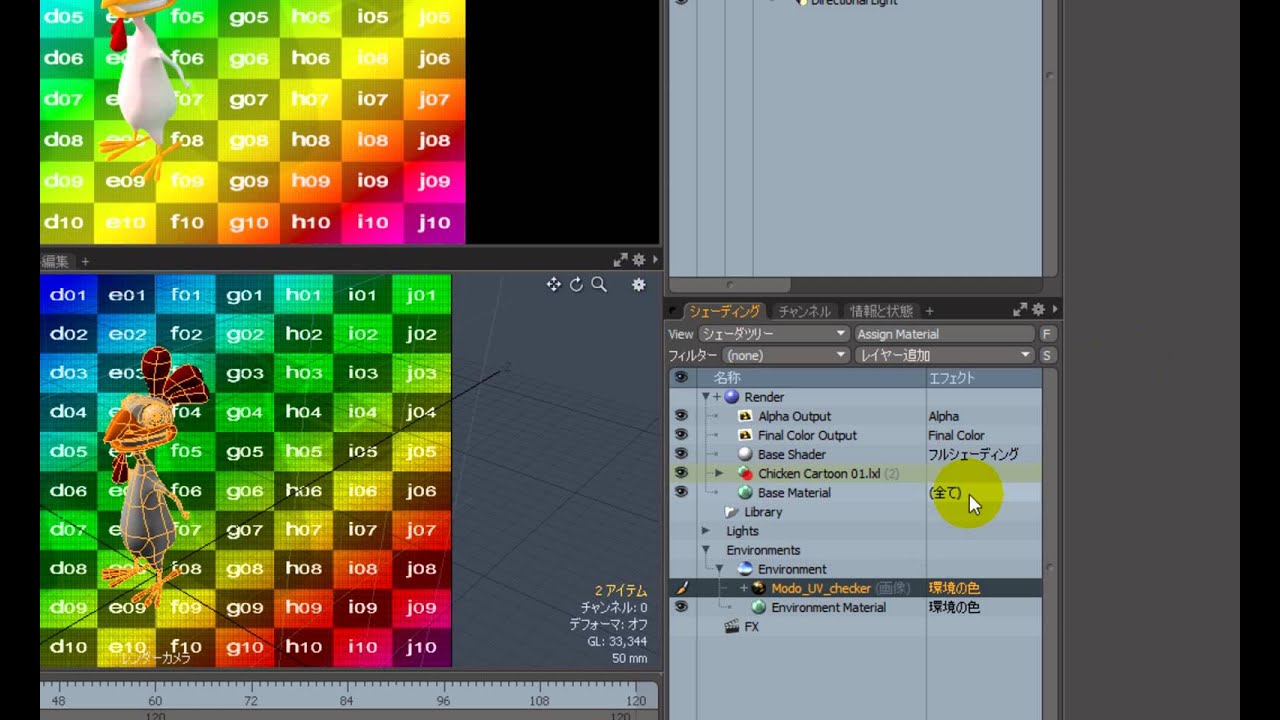The width and height of the screenshot is (1280, 720).
Task: Select the viewport pan/move icon
Action: 553,285
